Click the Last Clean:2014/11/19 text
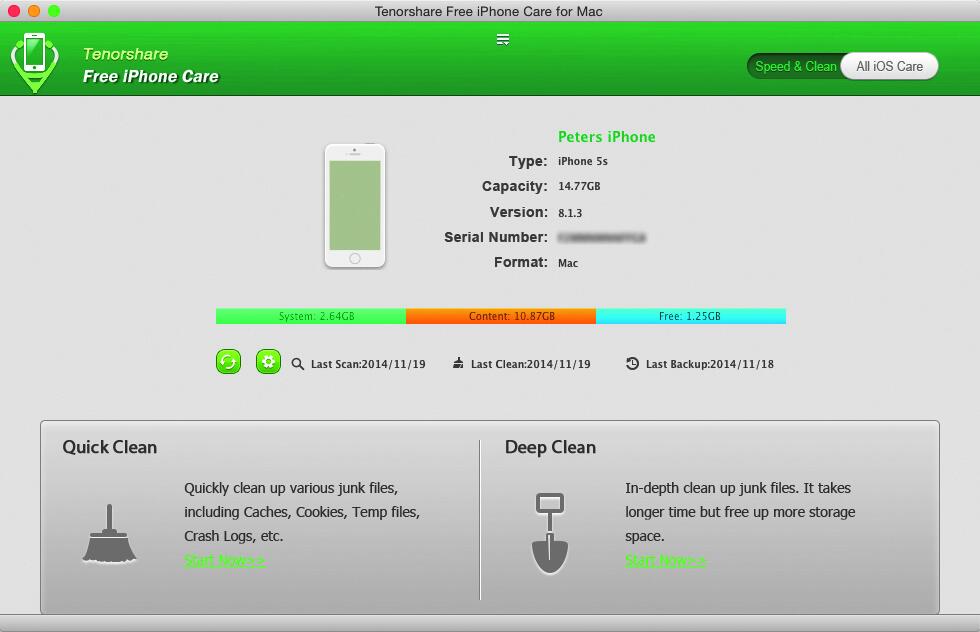The image size is (980, 632). pos(531,364)
